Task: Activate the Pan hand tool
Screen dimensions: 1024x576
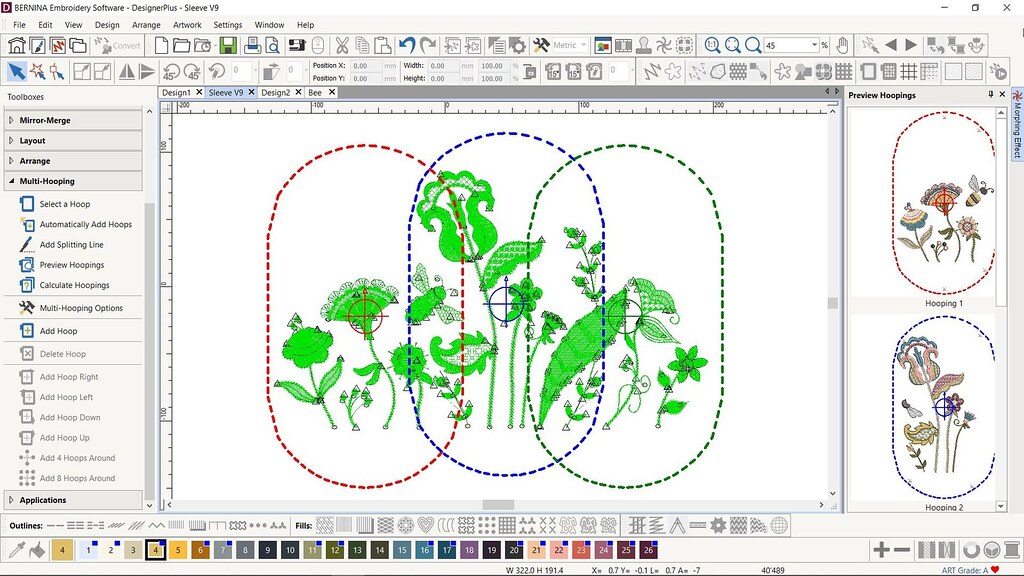Action: pos(843,46)
